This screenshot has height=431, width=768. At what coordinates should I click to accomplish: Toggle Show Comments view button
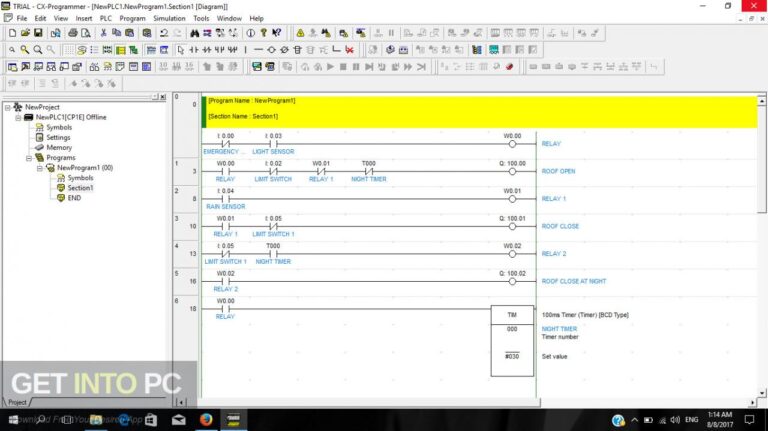pos(81,49)
